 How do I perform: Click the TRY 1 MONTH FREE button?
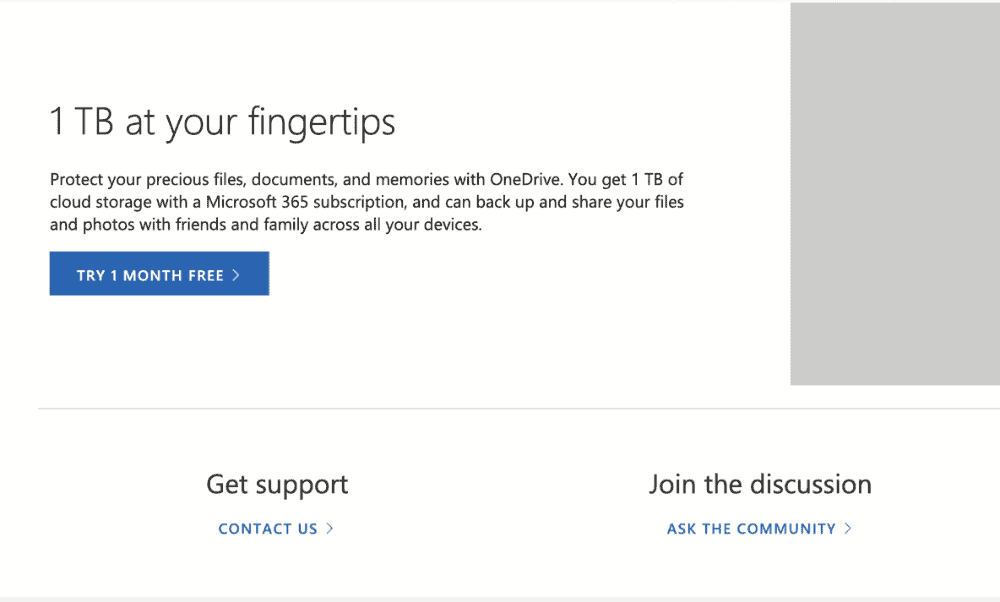pos(159,274)
